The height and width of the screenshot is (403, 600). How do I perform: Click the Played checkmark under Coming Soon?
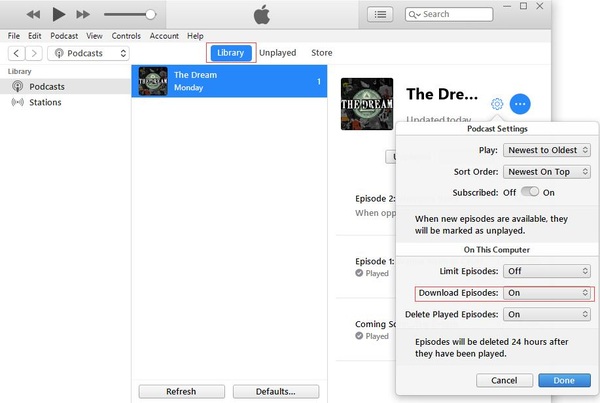coord(359,336)
